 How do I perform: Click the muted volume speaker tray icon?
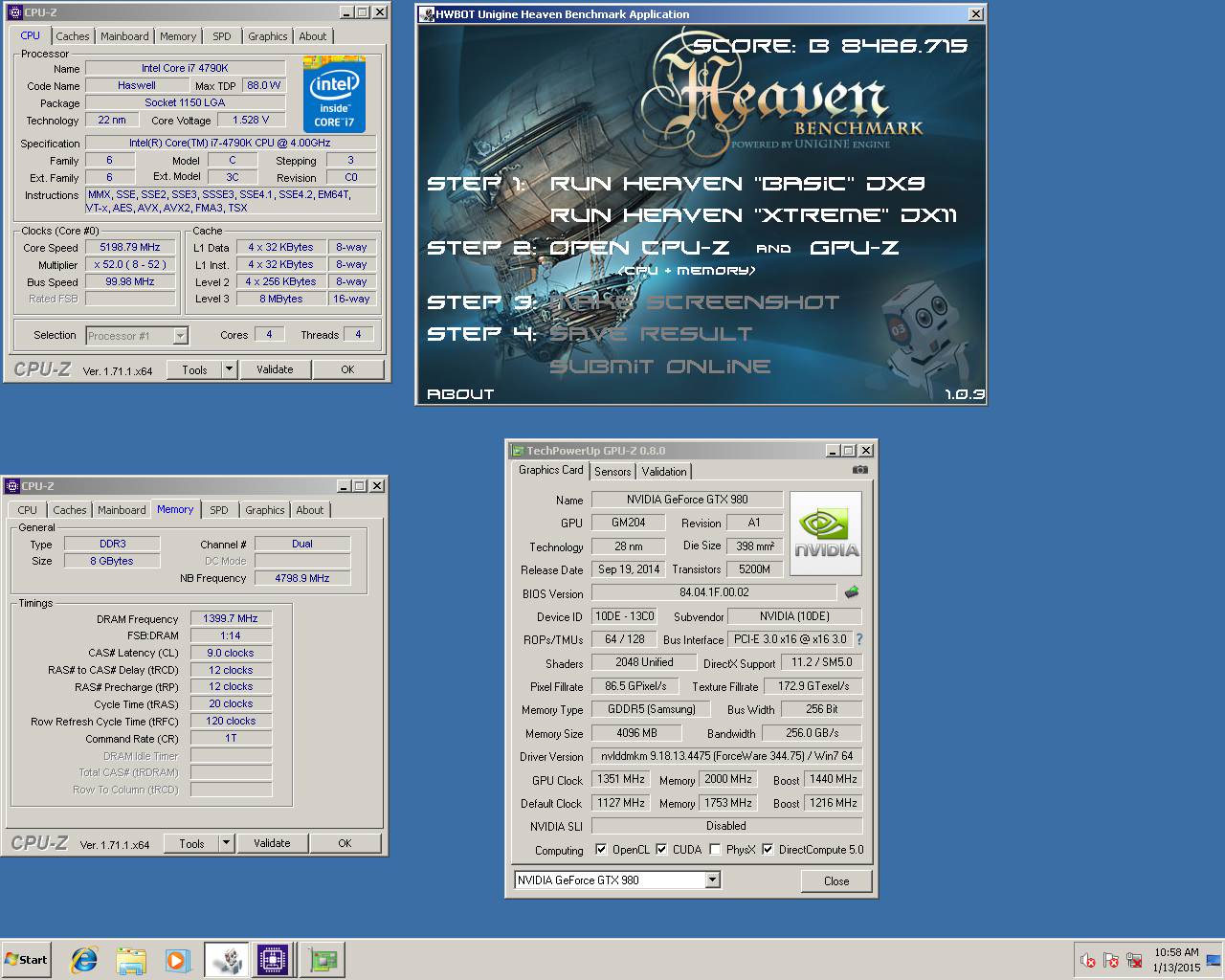[1088, 960]
